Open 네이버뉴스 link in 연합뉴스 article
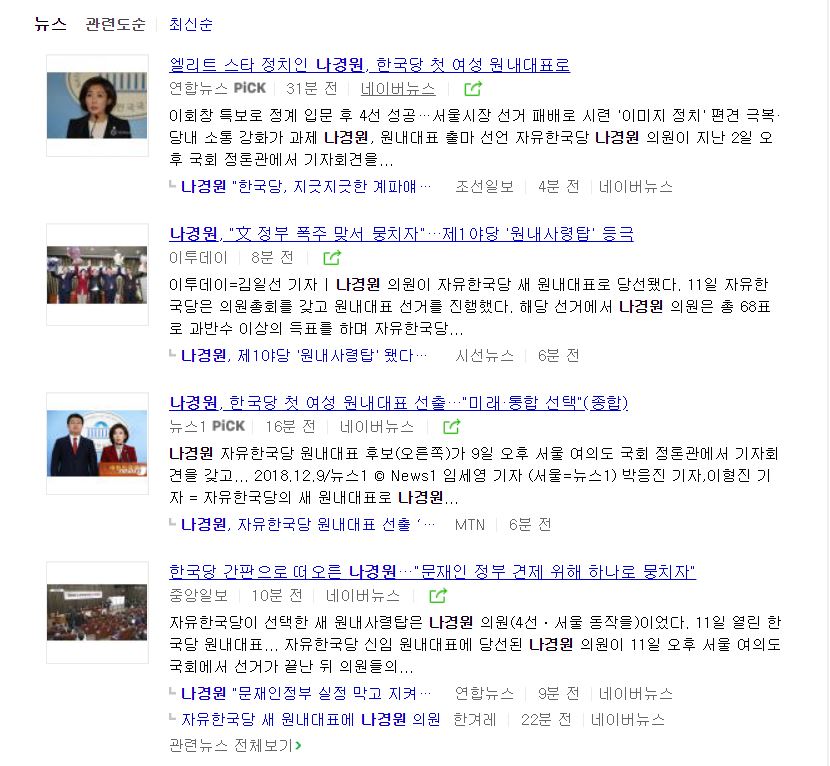 click(x=398, y=88)
